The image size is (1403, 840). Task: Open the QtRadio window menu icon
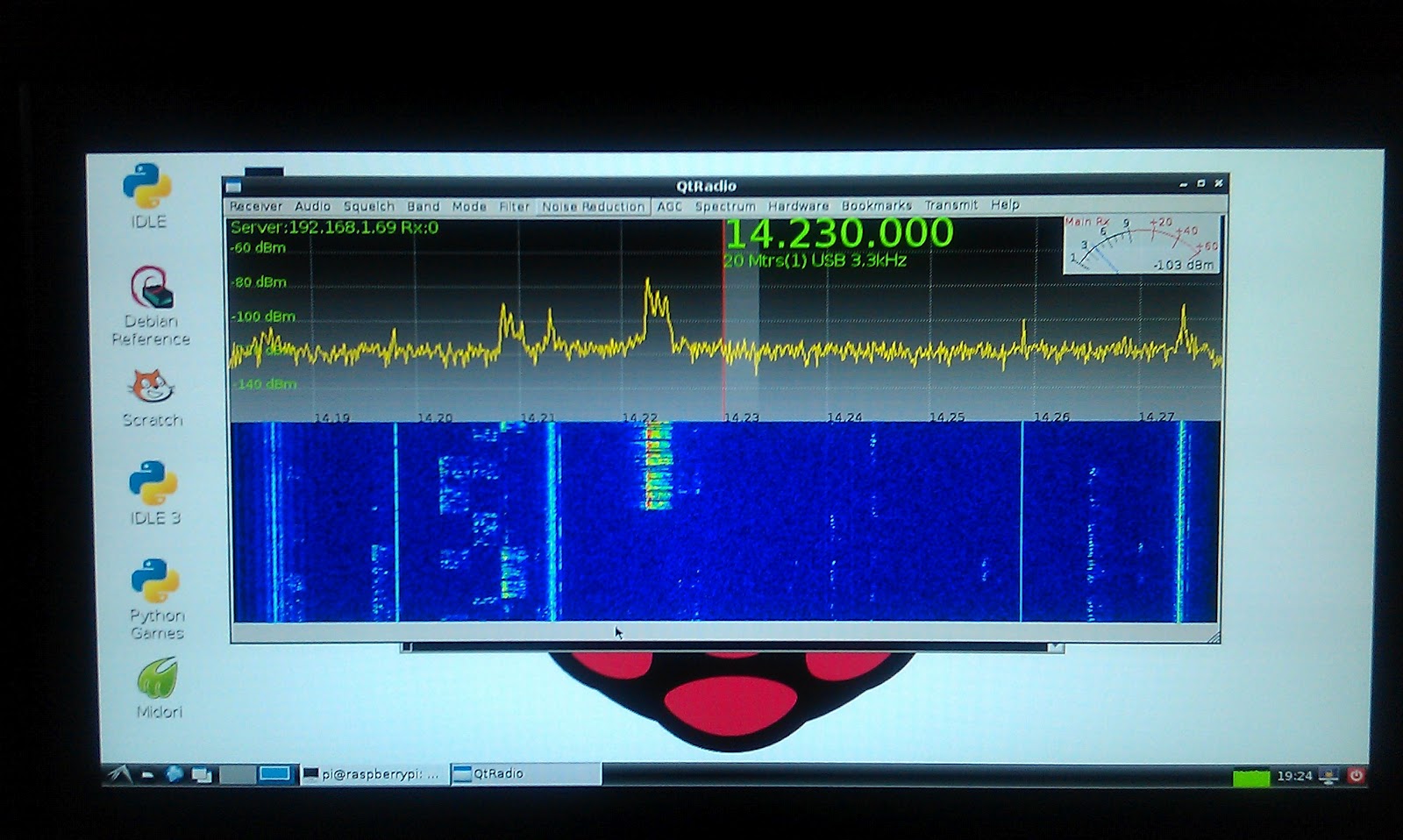(233, 187)
